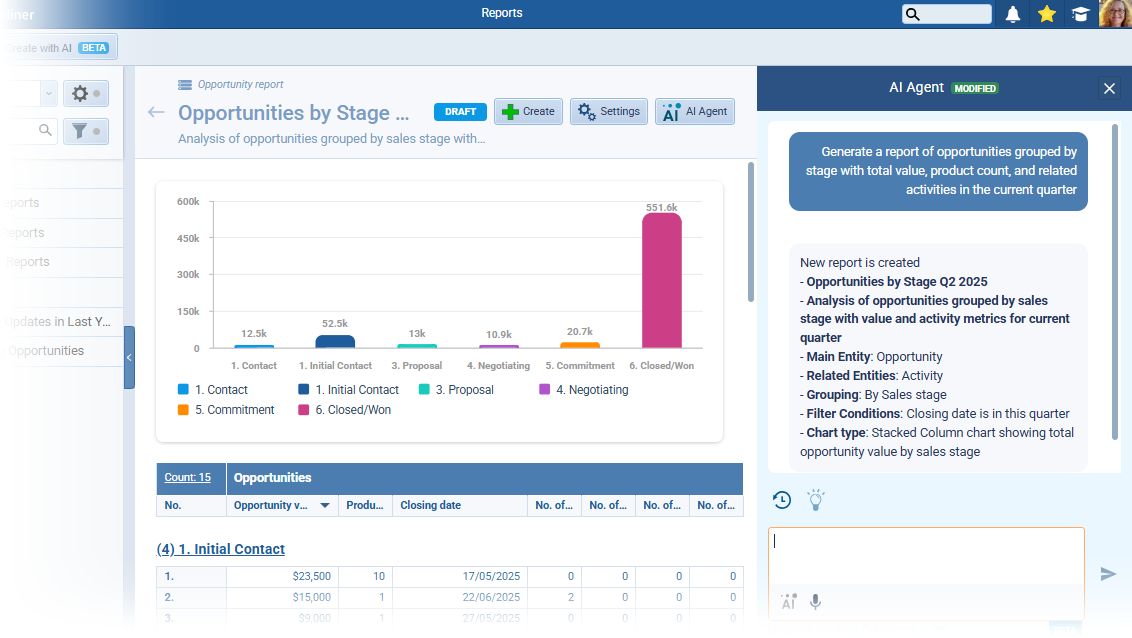Toggle the 1. Contact legend series

(212, 390)
